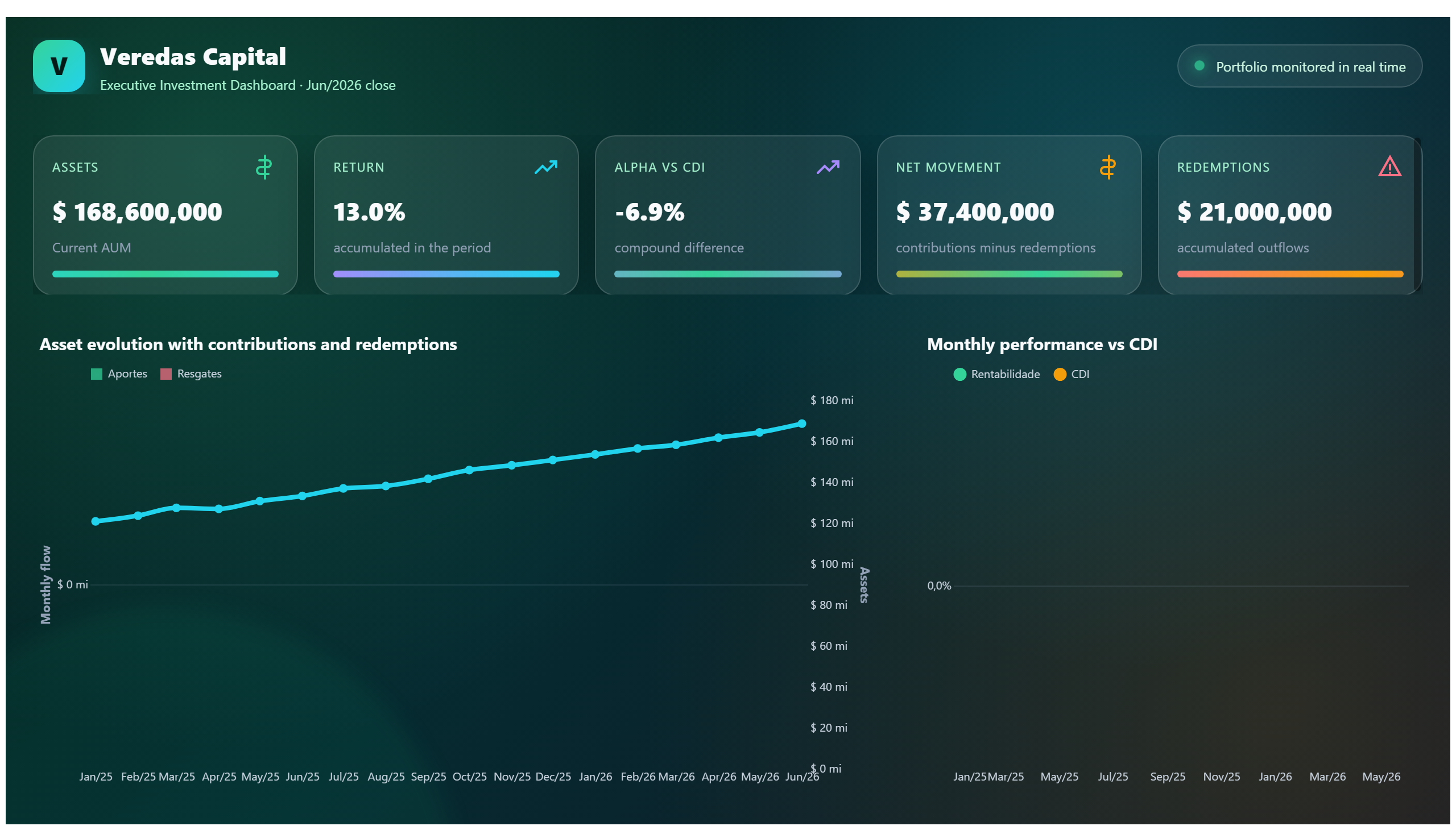Click the 'REDEMPTIONS' card label
Viewport: 1456px width, 830px height.
click(1223, 167)
